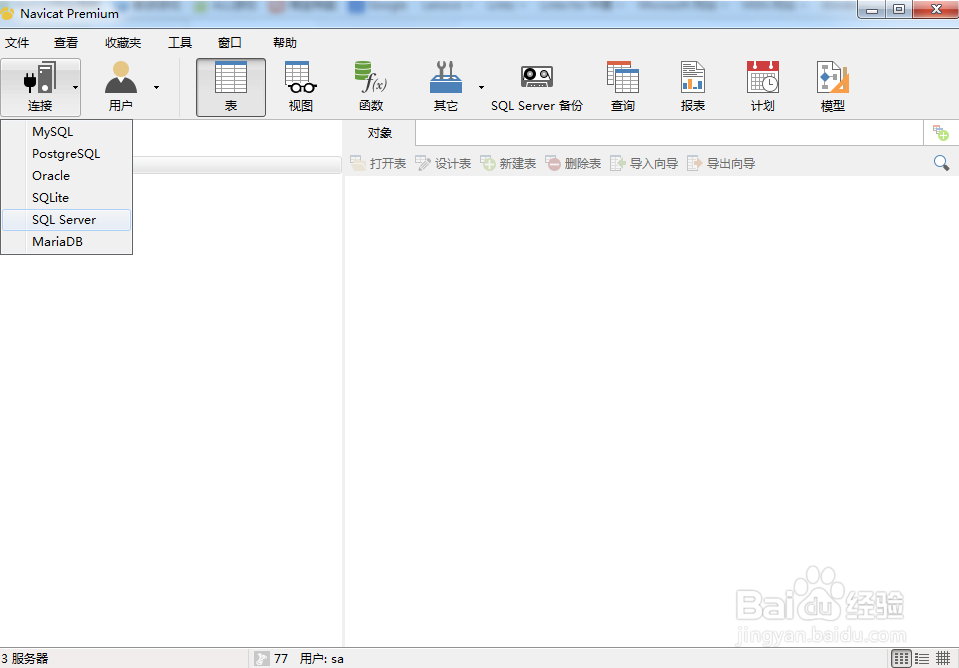This screenshot has height=668, width=959.
Task: Click the Navicat Premium app icon
Action: pyautogui.click(x=7, y=13)
